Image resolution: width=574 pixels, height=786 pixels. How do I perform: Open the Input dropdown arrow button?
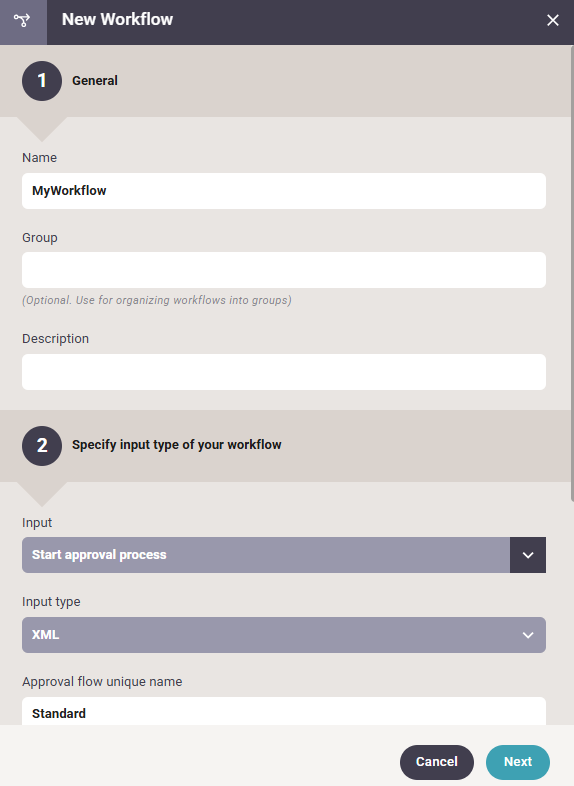[x=528, y=555]
